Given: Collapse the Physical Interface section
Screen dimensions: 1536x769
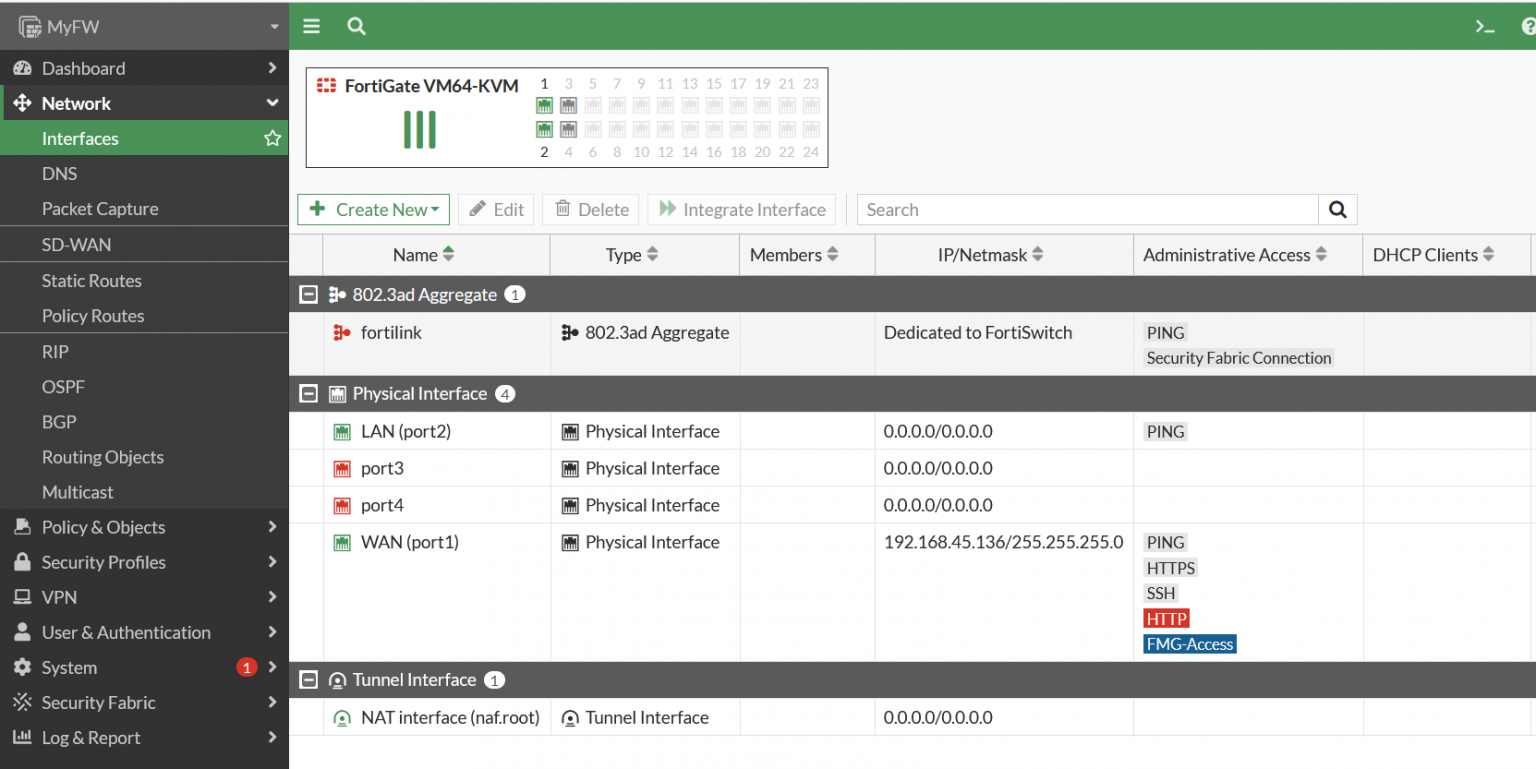Looking at the screenshot, I should 309,393.
